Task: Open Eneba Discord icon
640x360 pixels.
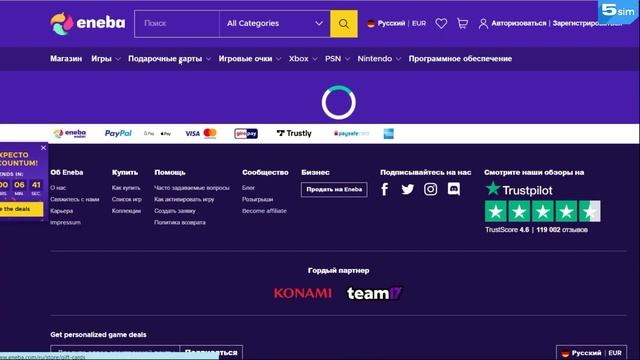Action: coord(453,189)
